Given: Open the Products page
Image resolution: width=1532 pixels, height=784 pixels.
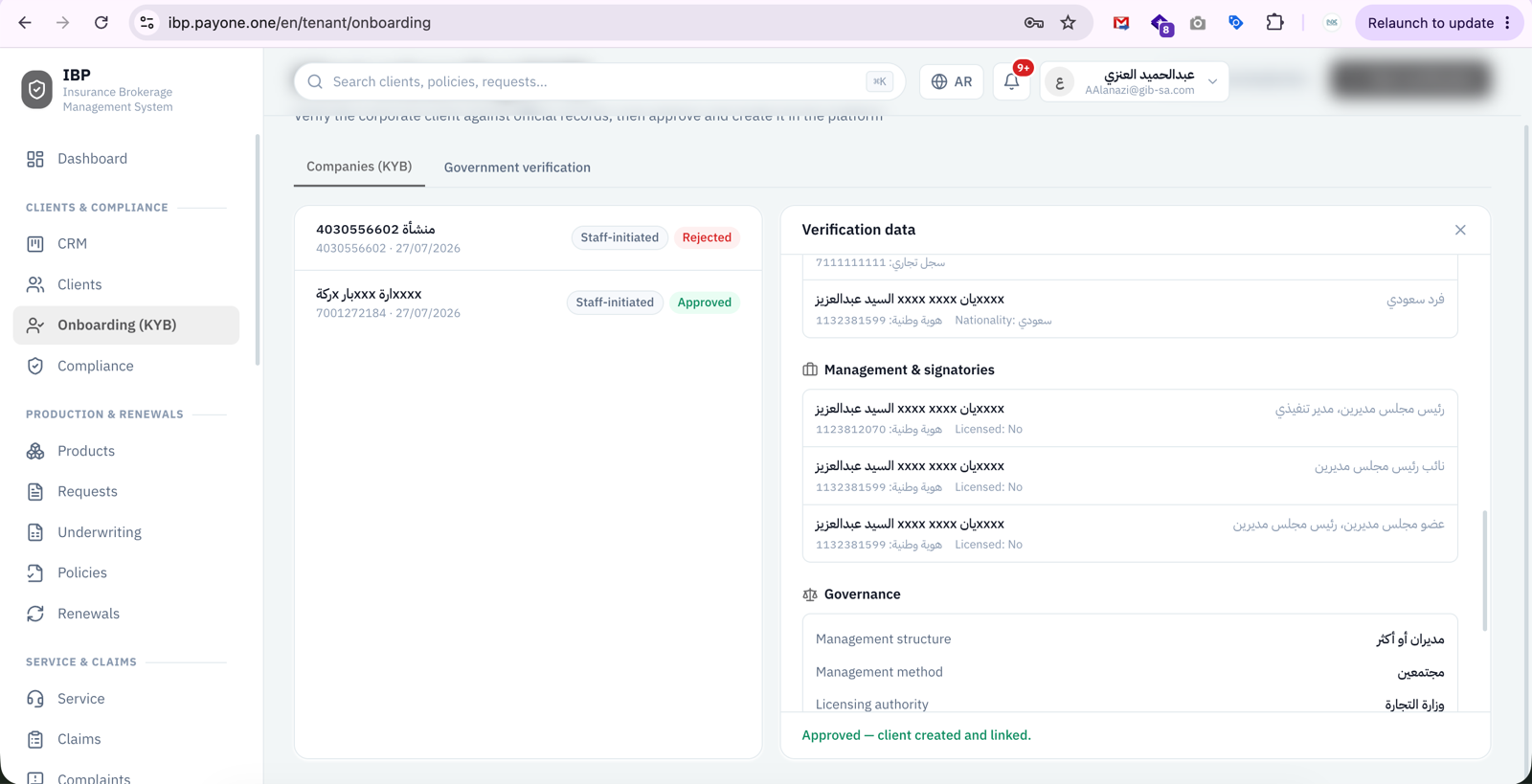Looking at the screenshot, I should [x=126, y=451].
